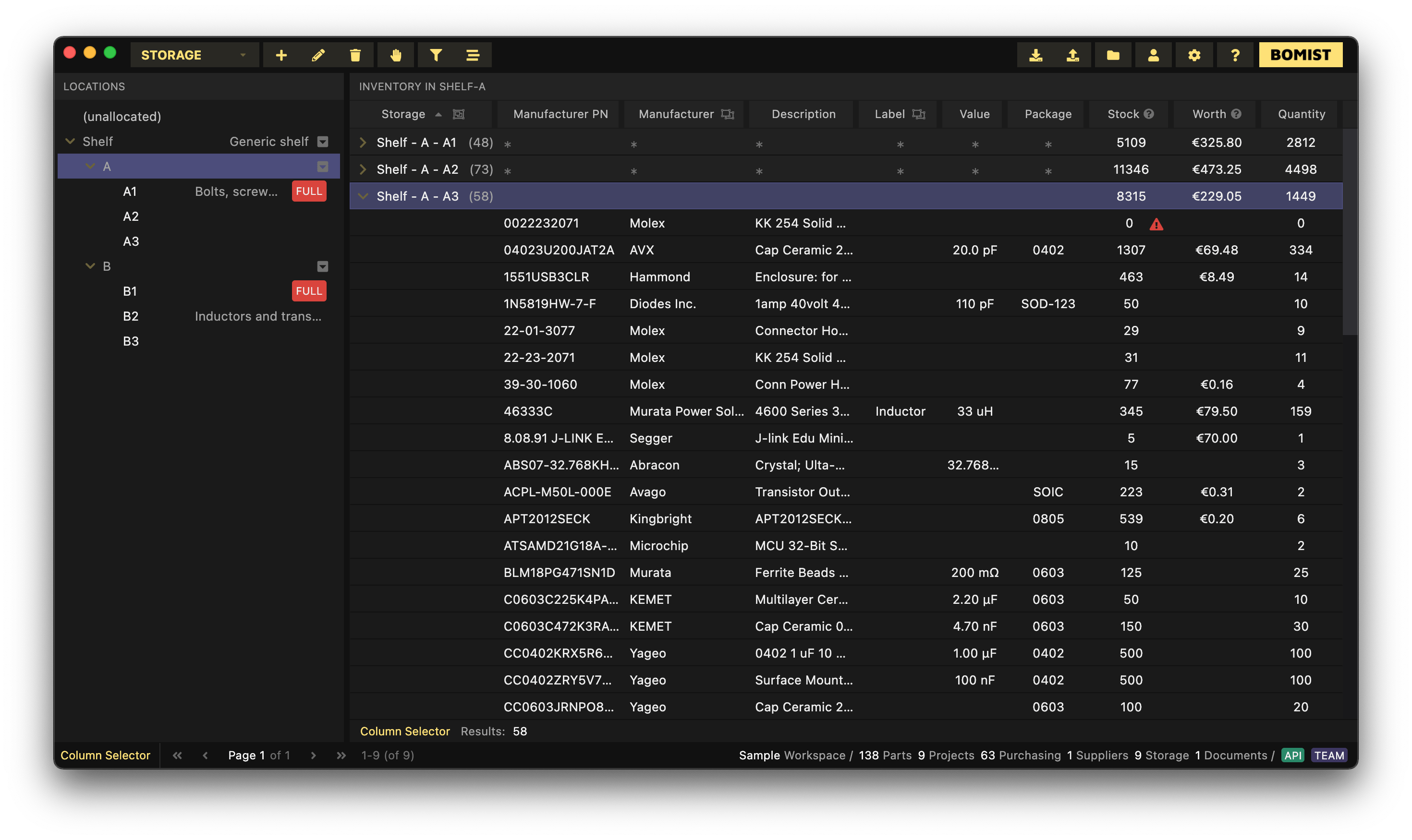Open the filter funnel tool
1412x840 pixels.
[436, 55]
